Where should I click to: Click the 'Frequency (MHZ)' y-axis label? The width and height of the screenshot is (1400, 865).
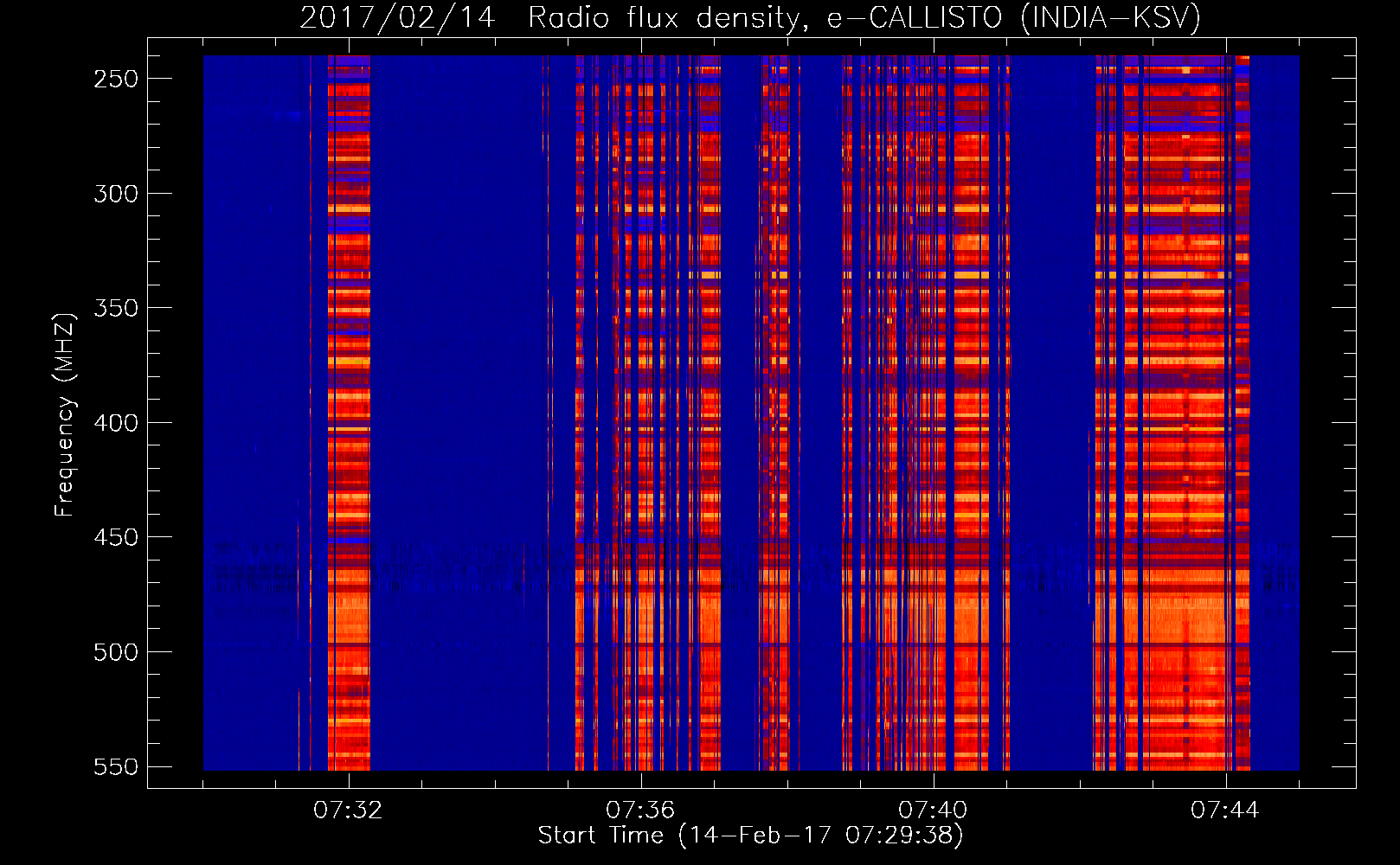[x=65, y=414]
